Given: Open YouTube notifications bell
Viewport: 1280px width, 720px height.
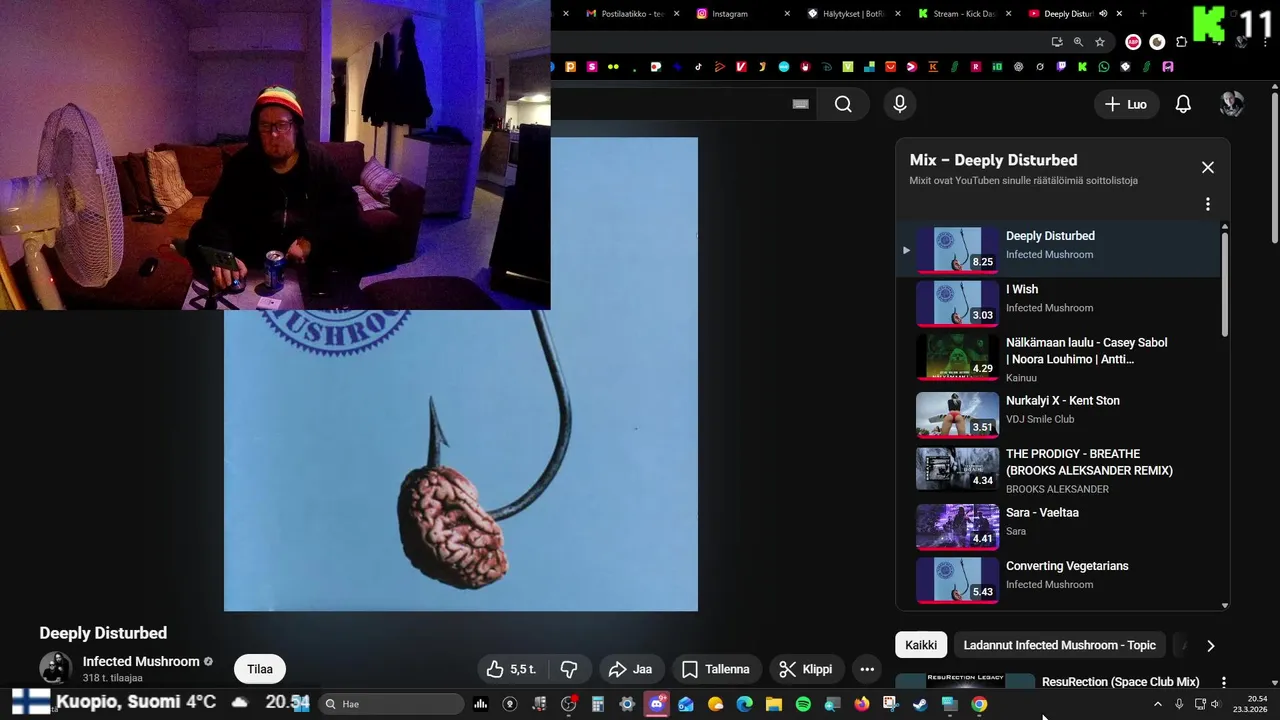Looking at the screenshot, I should (x=1183, y=104).
